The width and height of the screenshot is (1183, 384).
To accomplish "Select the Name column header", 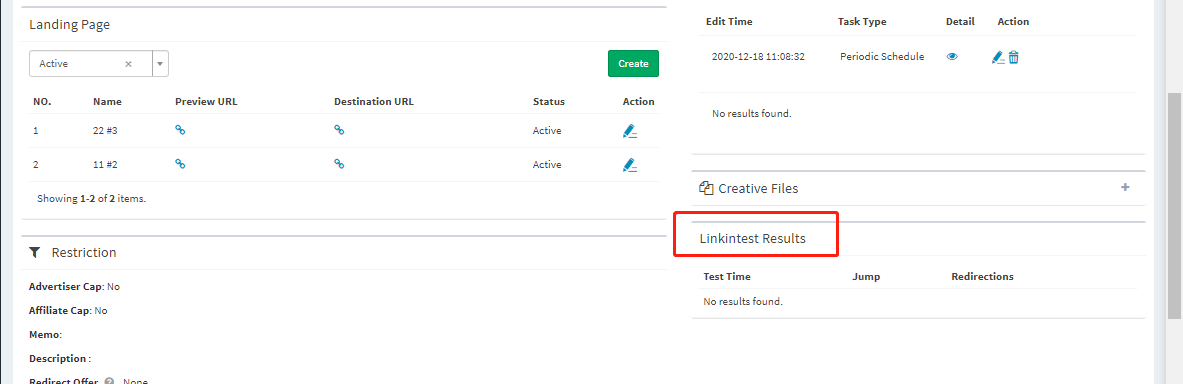I will (x=107, y=101).
